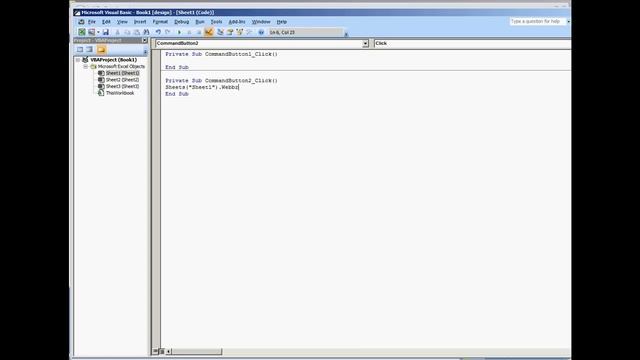Select Sheet2 (Sheet2) in project tree

tap(122, 80)
